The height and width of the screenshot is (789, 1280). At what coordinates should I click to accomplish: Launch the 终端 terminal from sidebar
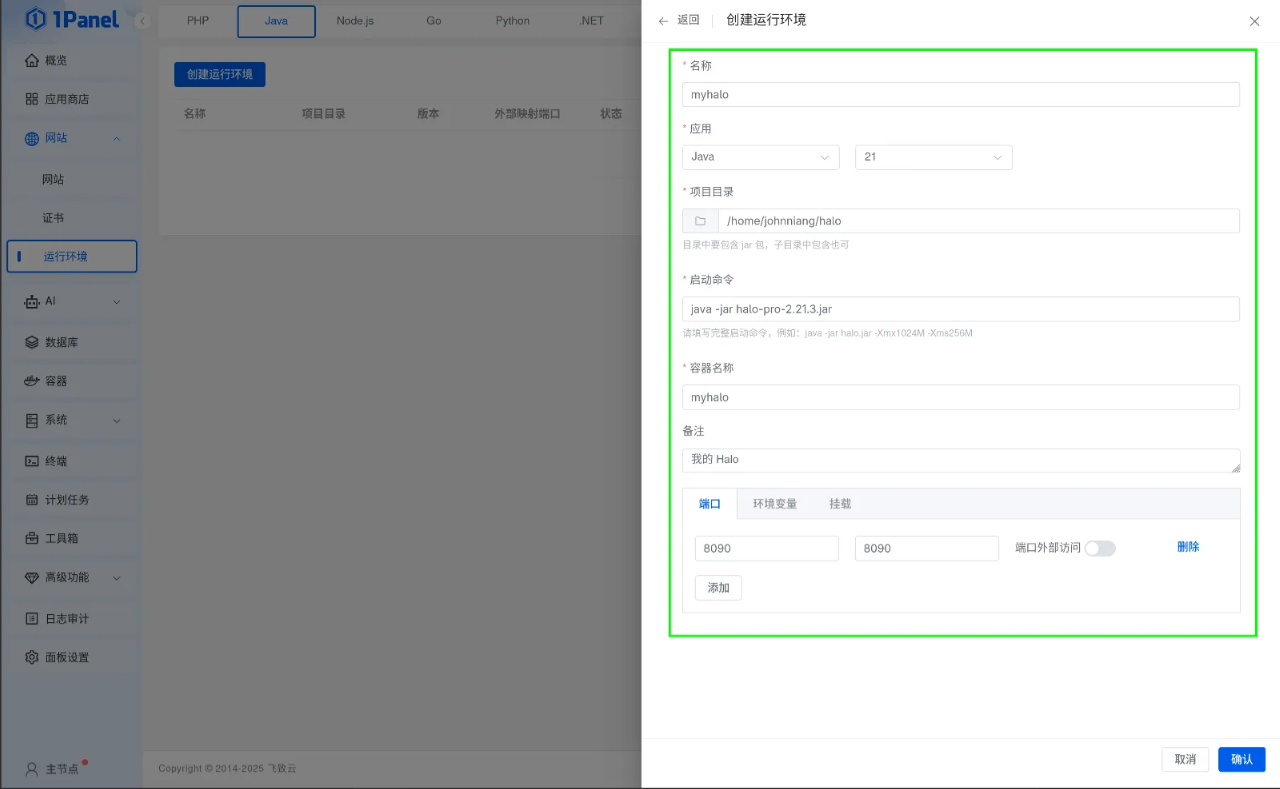58,459
